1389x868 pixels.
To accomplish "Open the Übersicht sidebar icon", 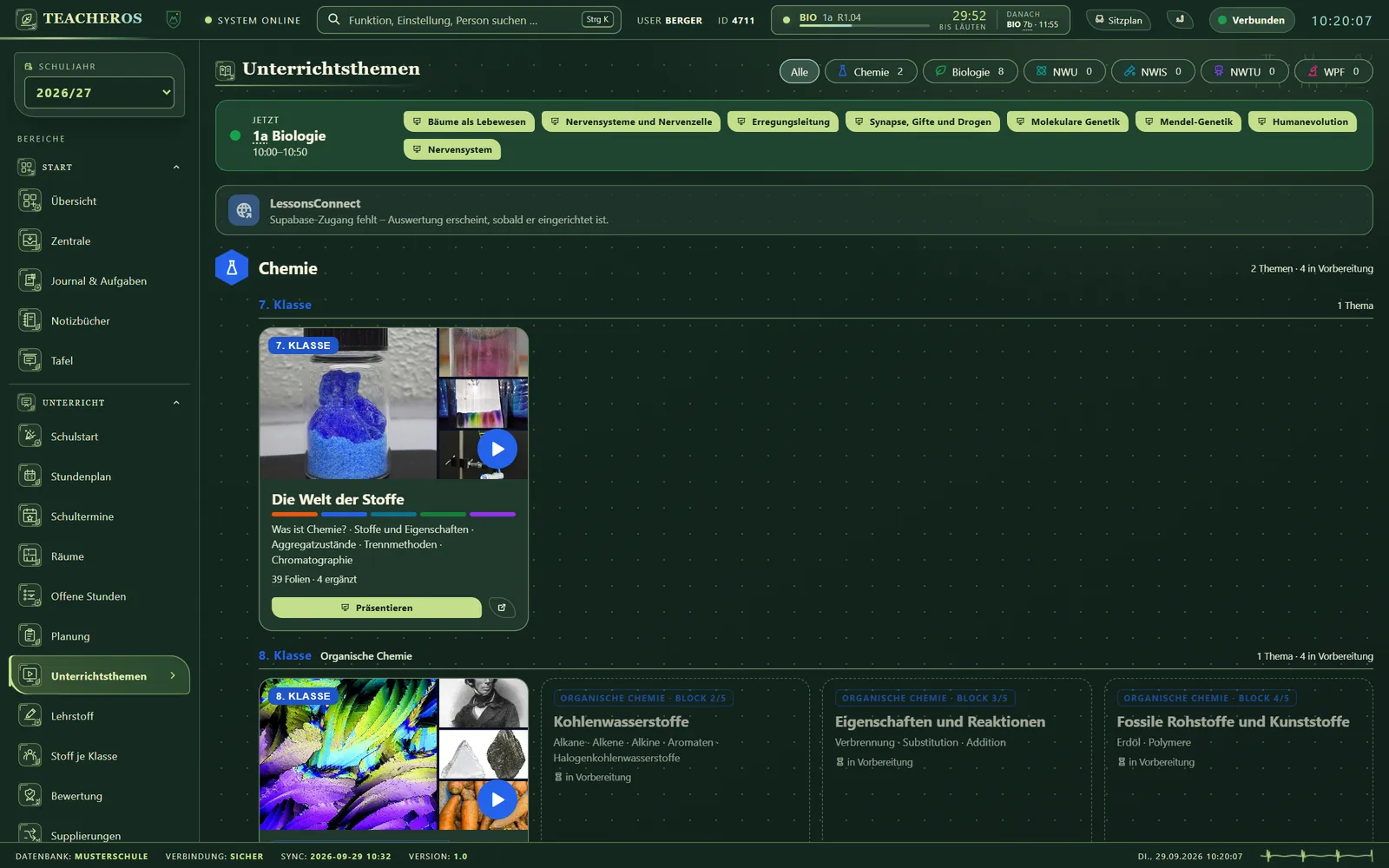I will pos(30,201).
